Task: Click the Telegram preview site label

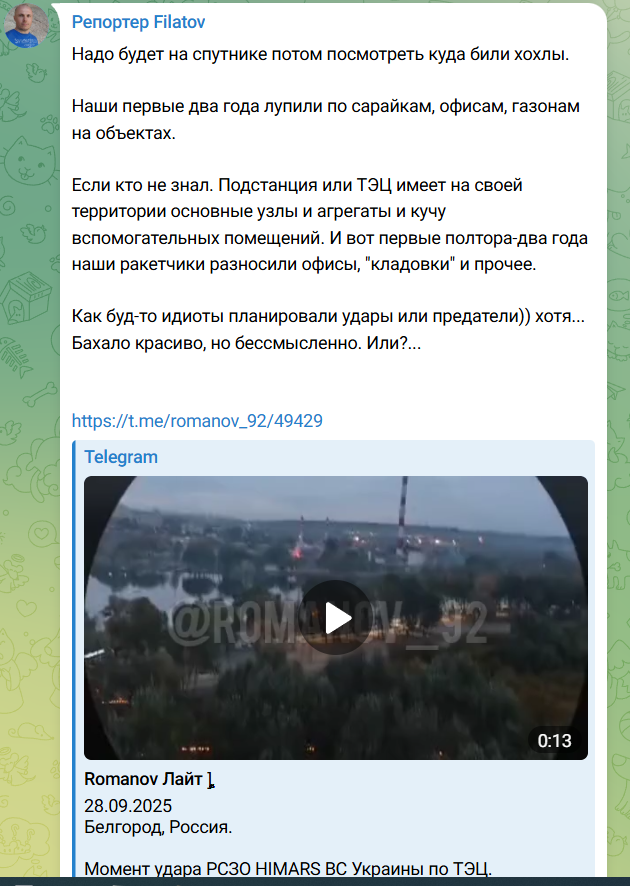Action: coord(121,457)
